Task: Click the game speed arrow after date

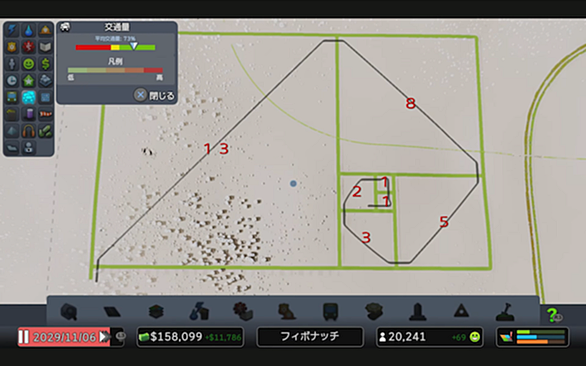Action: (x=104, y=337)
